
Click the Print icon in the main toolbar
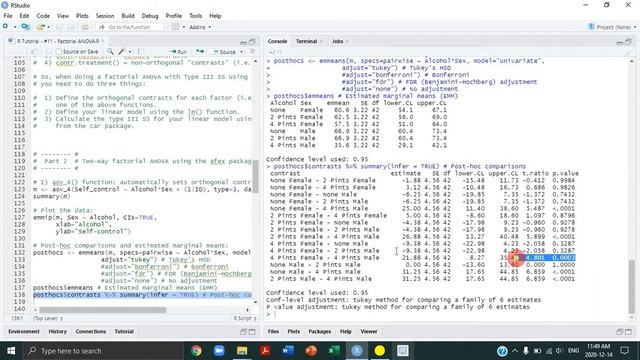click(x=85, y=27)
